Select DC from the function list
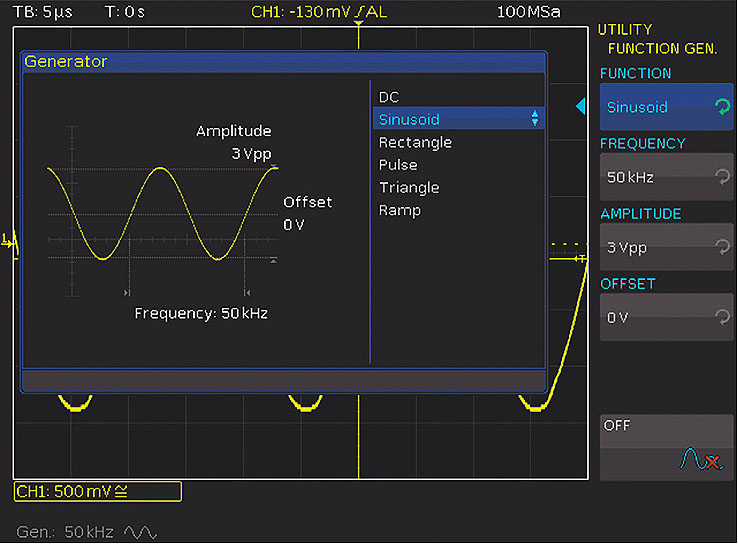 tap(389, 97)
